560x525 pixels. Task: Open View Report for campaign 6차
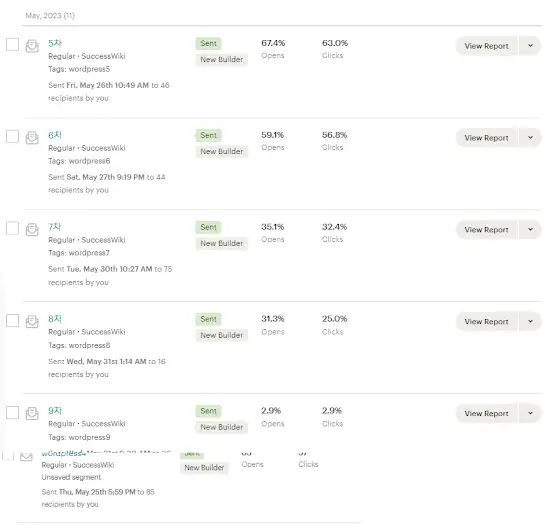click(x=486, y=138)
